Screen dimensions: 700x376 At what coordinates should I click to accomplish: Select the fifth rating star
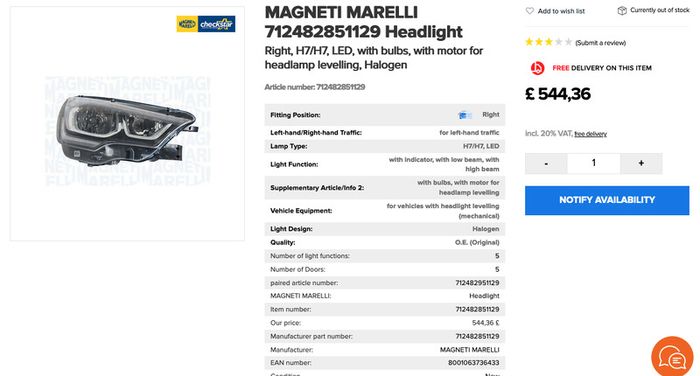pyautogui.click(x=568, y=42)
